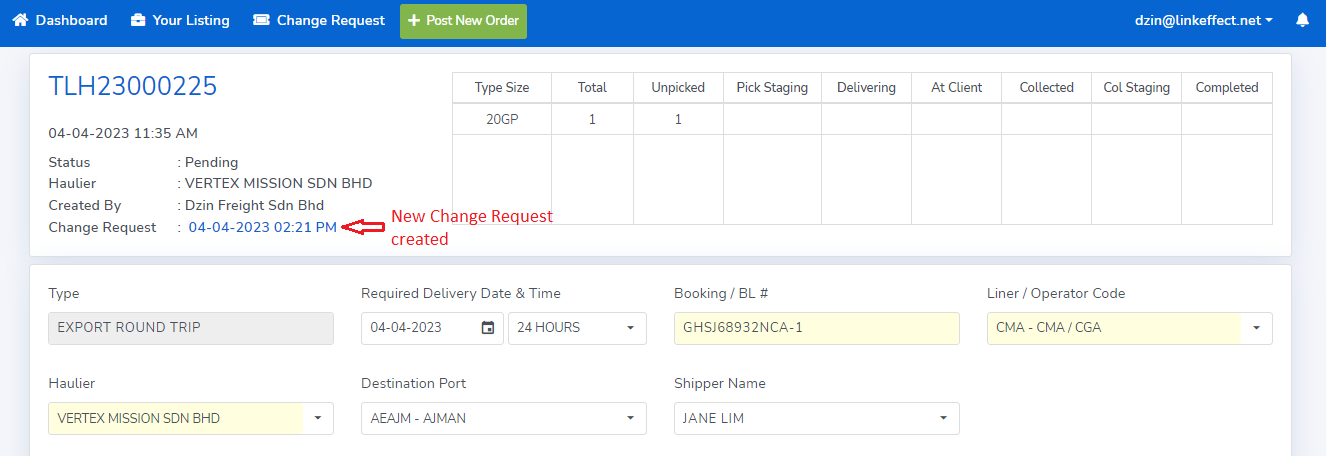Image resolution: width=1326 pixels, height=456 pixels.
Task: Click the notification bell icon
Action: click(1302, 20)
